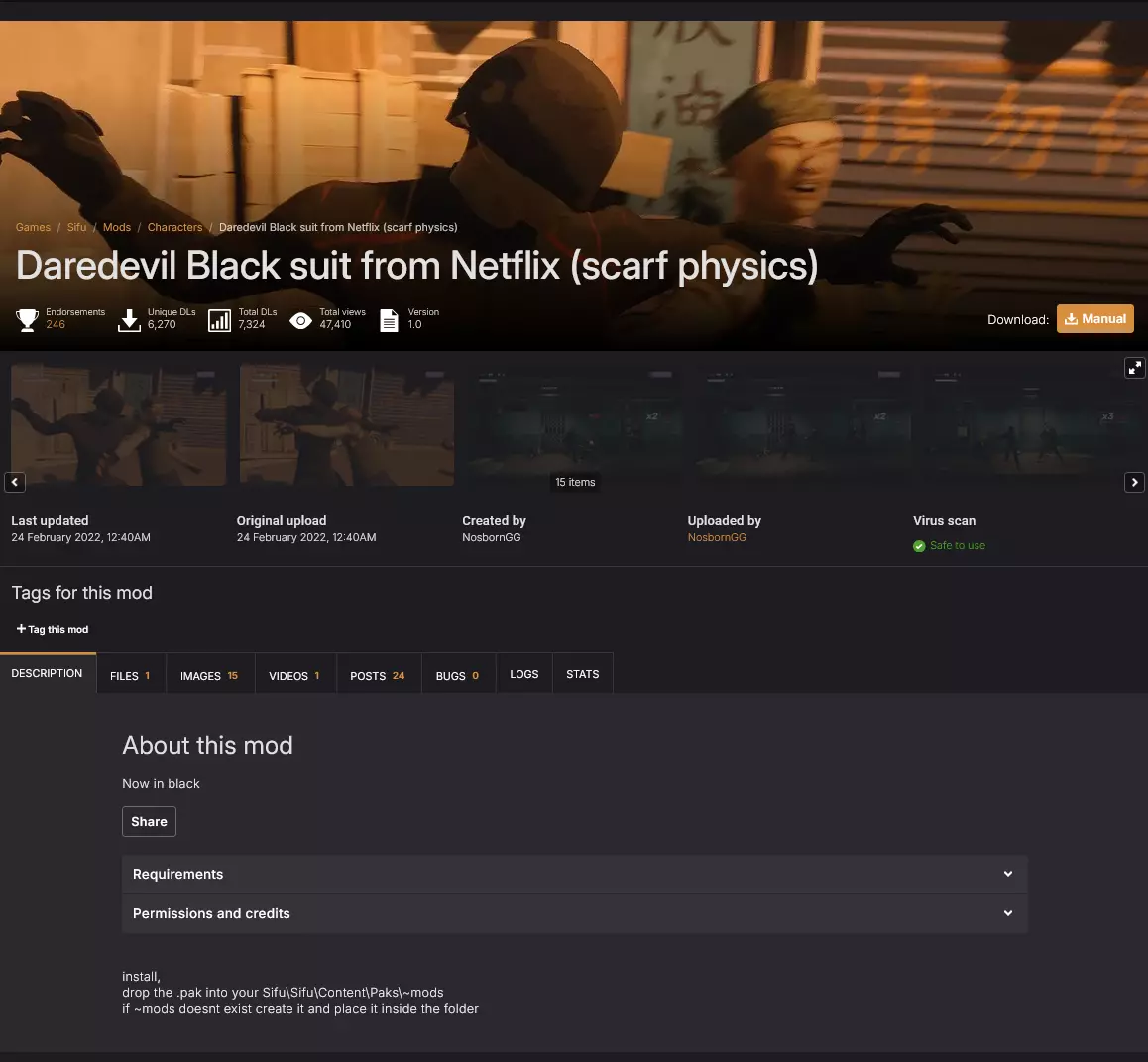Screen dimensions: 1148x1062
Task: View the Posts tab
Action: 378,675
